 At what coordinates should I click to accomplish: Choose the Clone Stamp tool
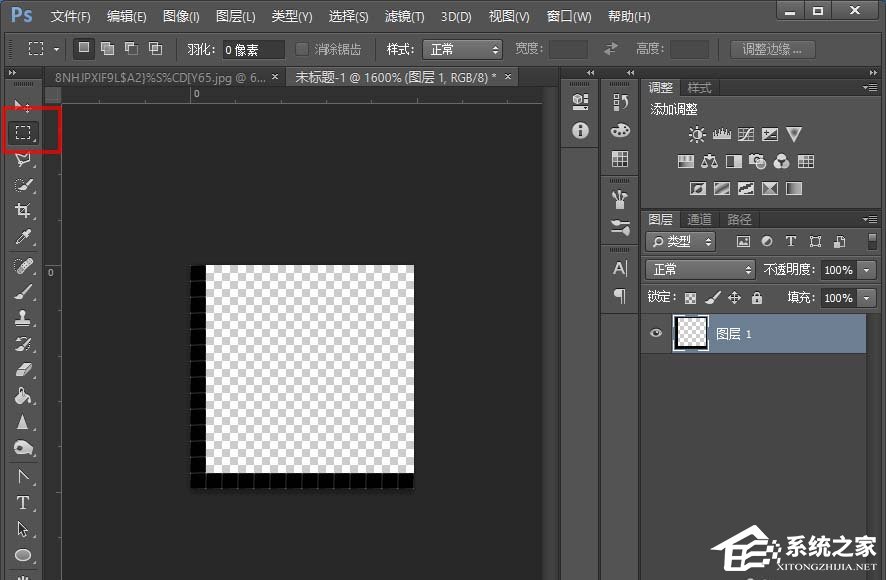[23, 317]
